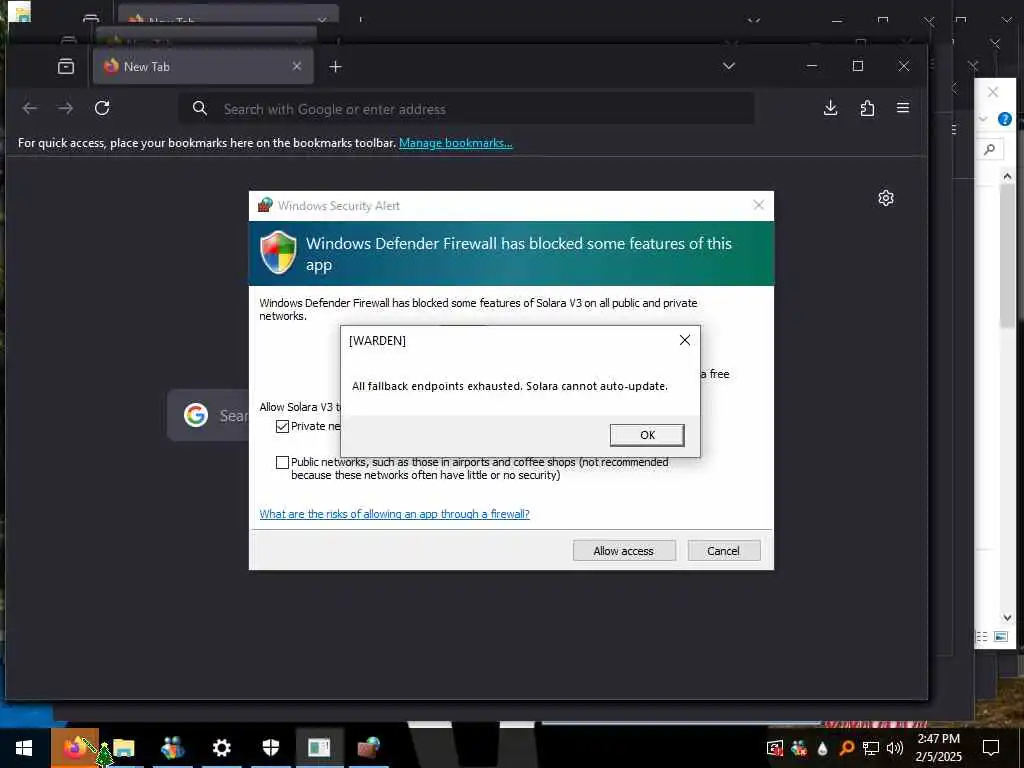Open volume control in system tray

895,748
